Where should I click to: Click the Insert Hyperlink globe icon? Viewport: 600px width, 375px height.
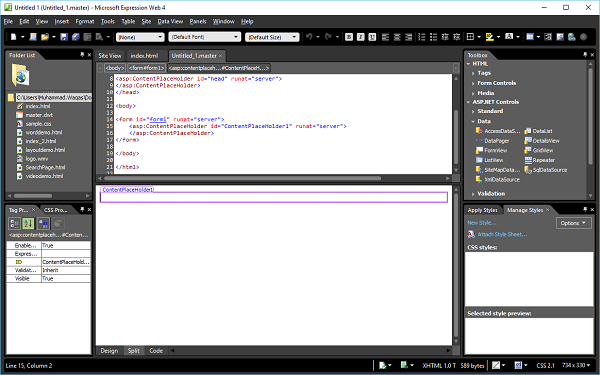pos(572,37)
